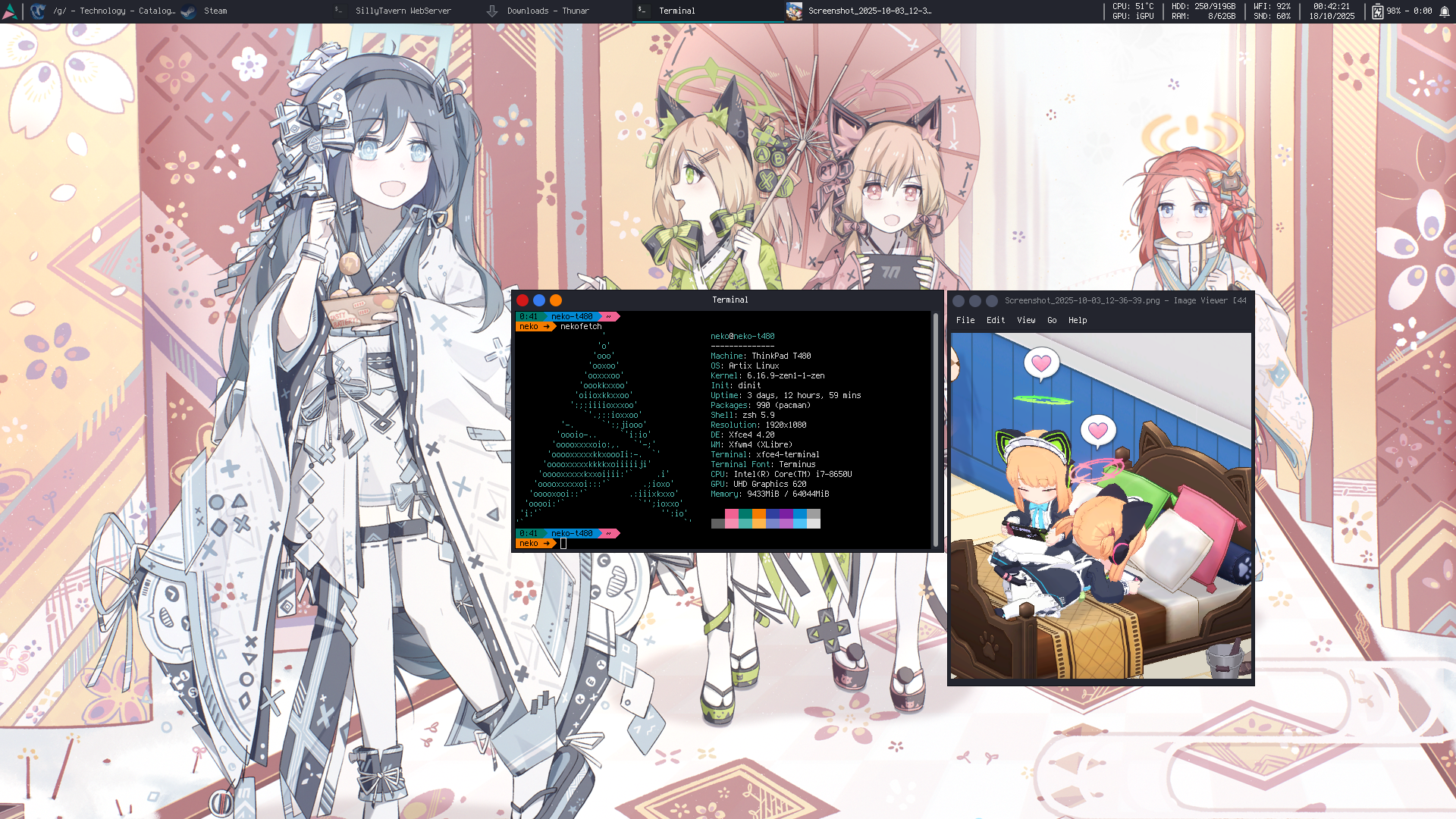Image resolution: width=1456 pixels, height=819 pixels.
Task: Switch to the /g/ Technology Catalog browser window
Action: [103, 11]
